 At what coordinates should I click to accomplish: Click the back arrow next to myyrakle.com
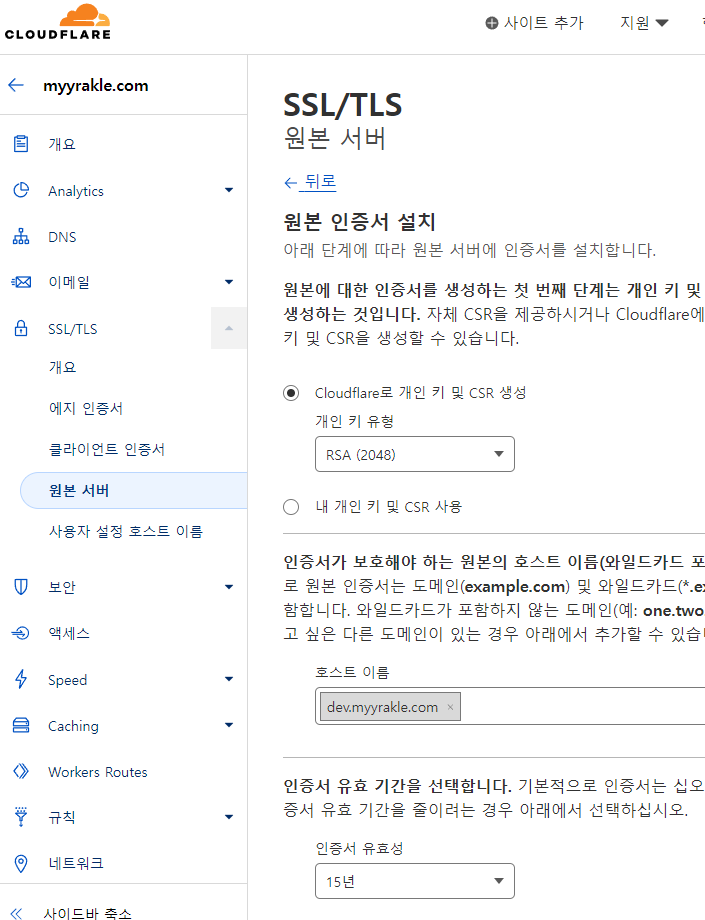(16, 85)
